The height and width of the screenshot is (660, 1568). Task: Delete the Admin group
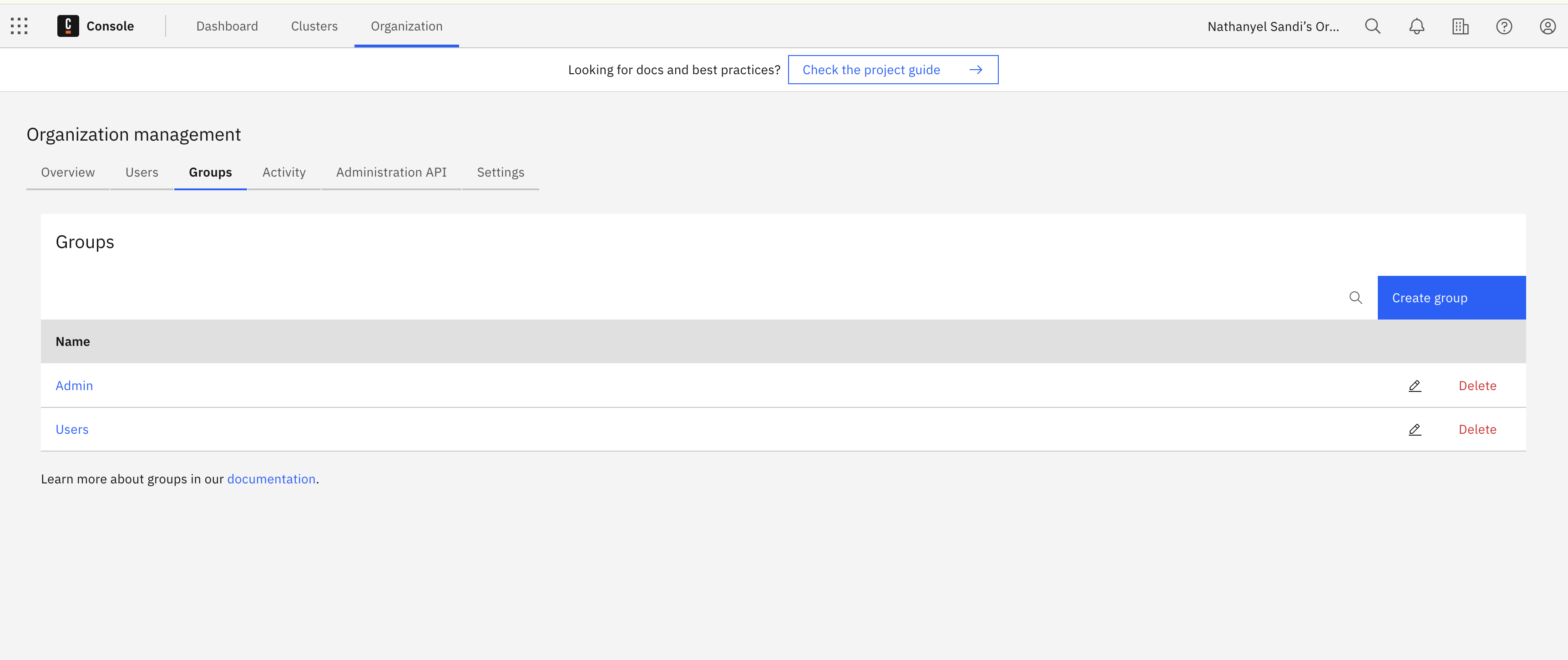click(1478, 385)
